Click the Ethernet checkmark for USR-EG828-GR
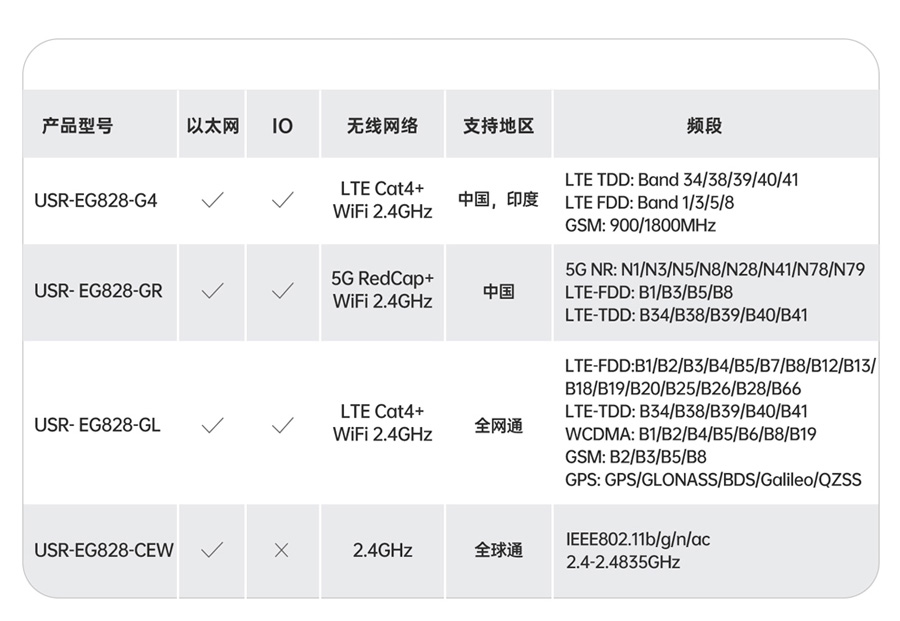Image resolution: width=900 pixels, height=621 pixels. [212, 291]
